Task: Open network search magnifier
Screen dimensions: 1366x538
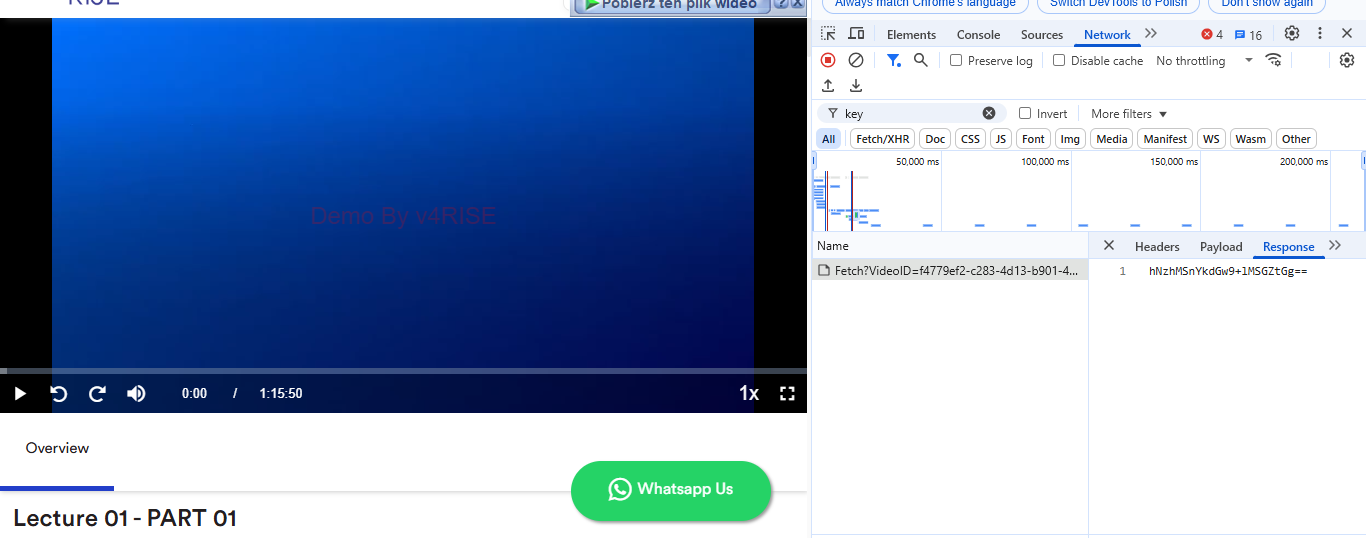Action: pos(921,60)
